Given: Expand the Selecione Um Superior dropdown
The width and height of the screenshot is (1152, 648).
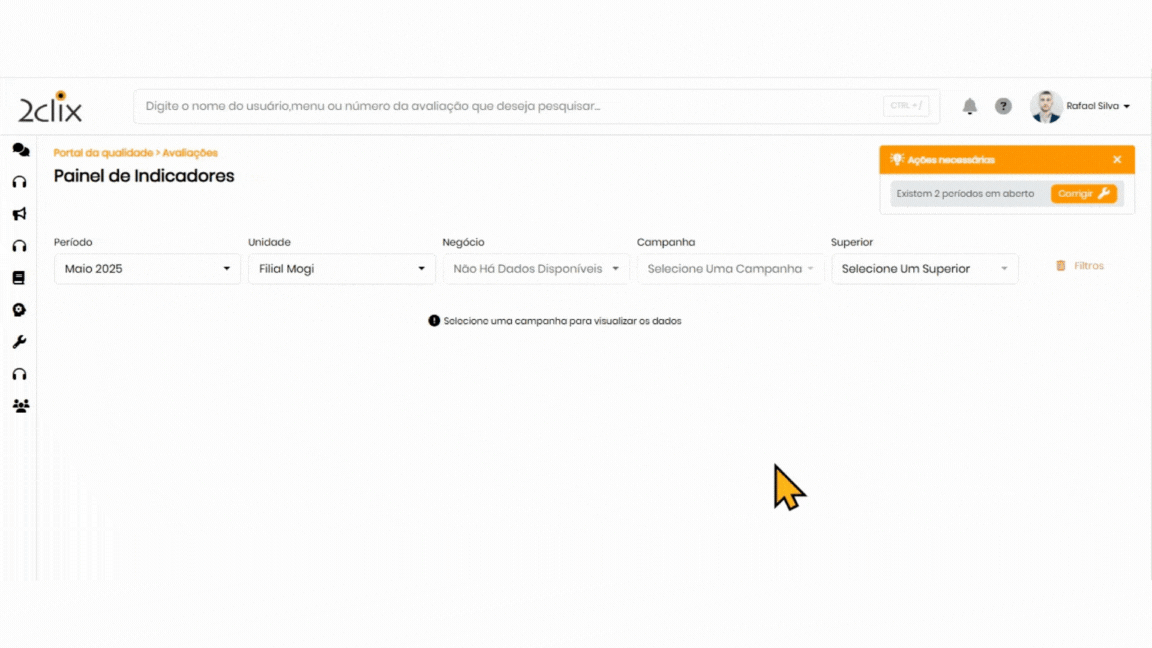Looking at the screenshot, I should click(x=924, y=269).
